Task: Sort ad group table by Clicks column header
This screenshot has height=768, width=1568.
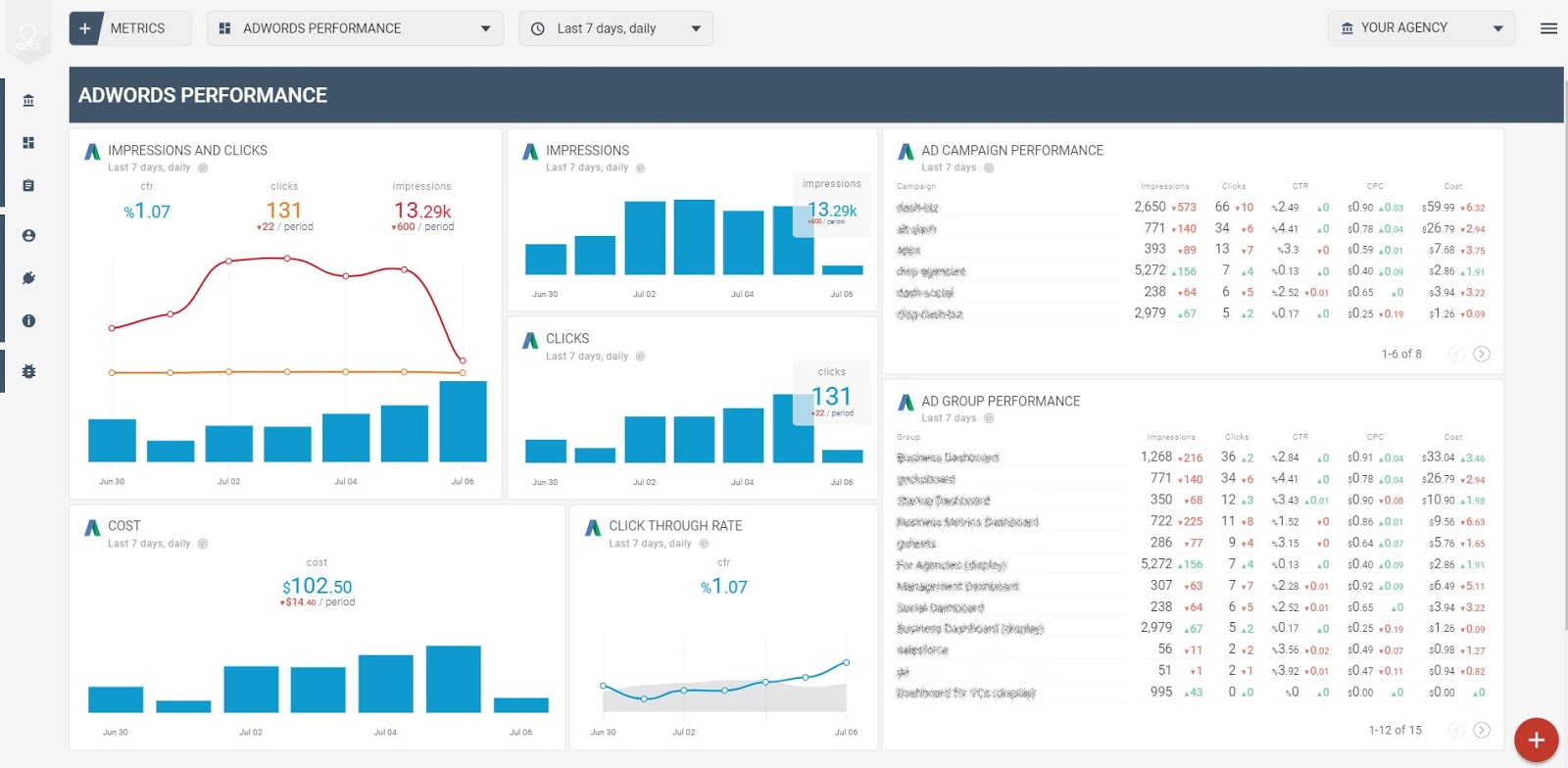Action: [x=1237, y=437]
